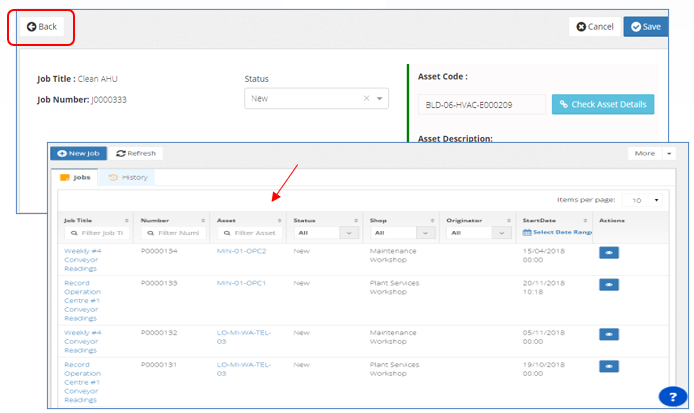Sort by Job Title column
The image size is (694, 413).
click(127, 220)
